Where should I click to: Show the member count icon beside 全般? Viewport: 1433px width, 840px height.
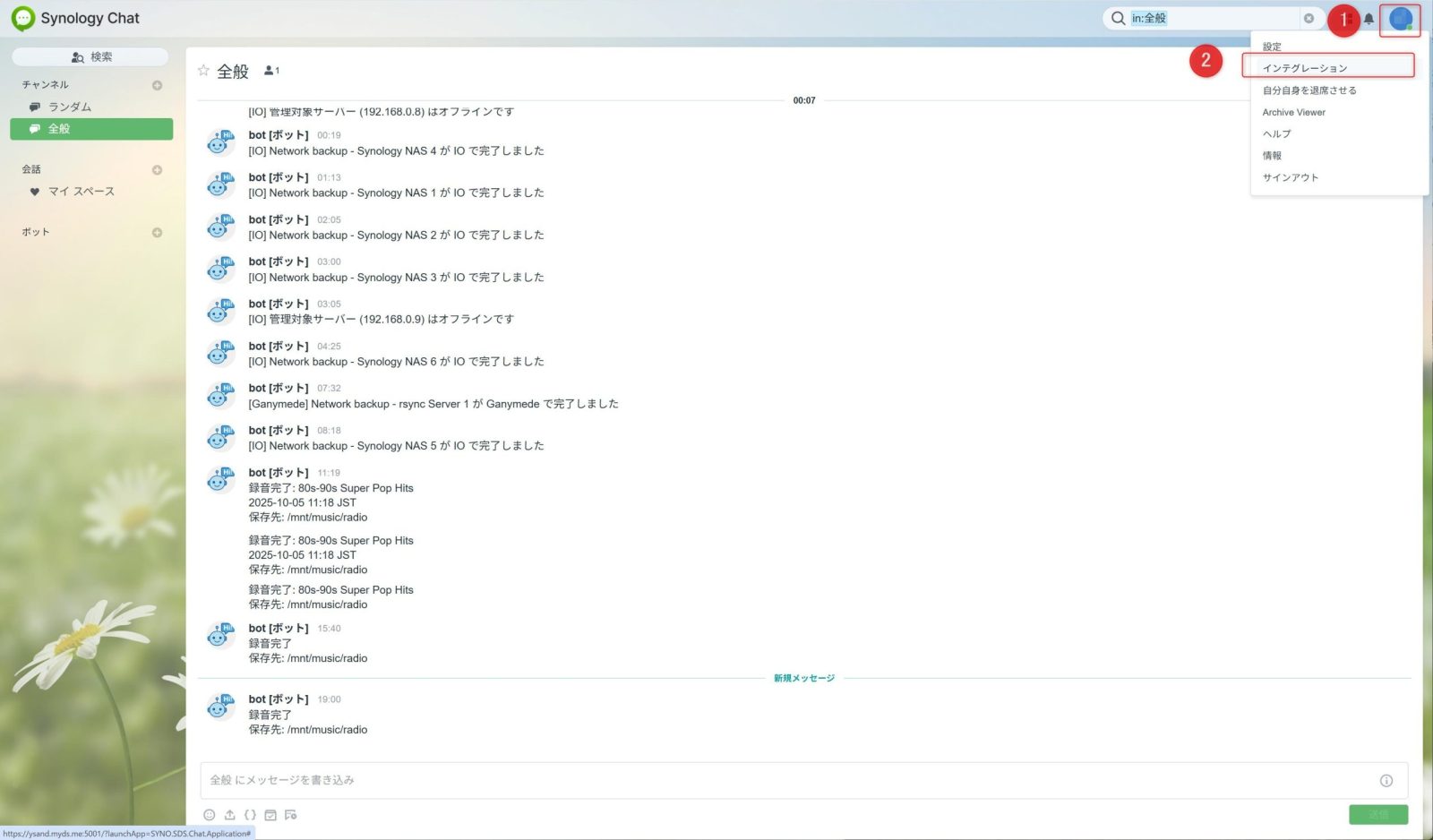[x=271, y=71]
